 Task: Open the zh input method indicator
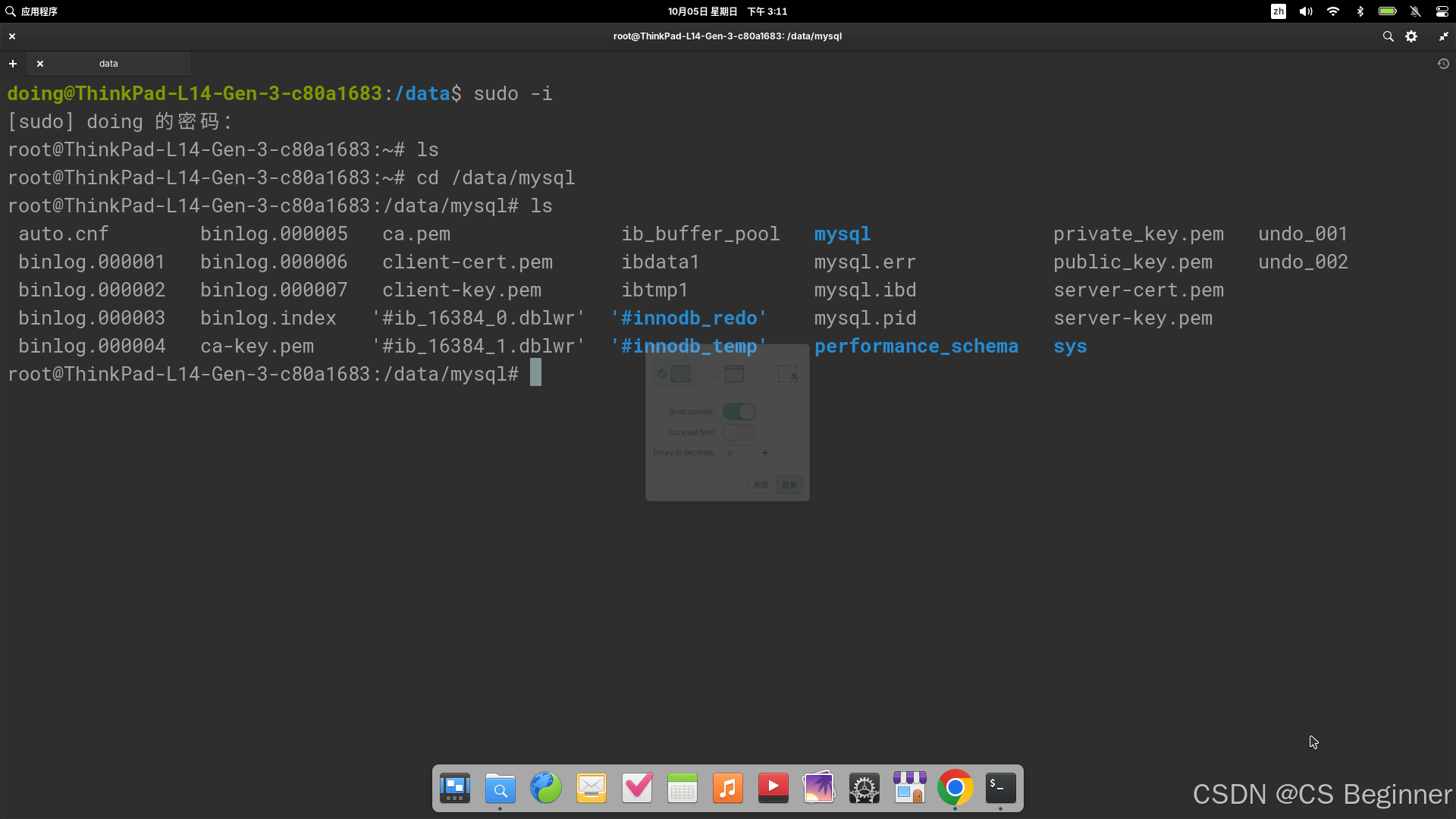tap(1279, 11)
